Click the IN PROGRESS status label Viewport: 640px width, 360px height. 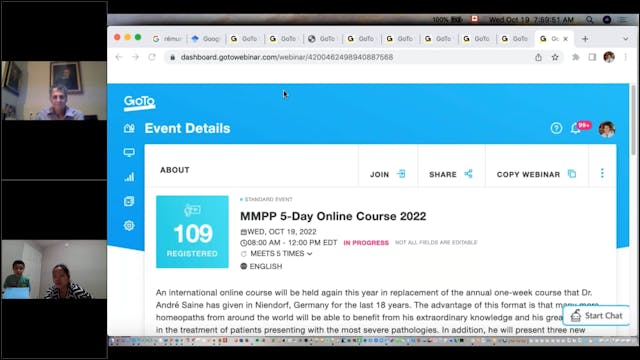366,243
